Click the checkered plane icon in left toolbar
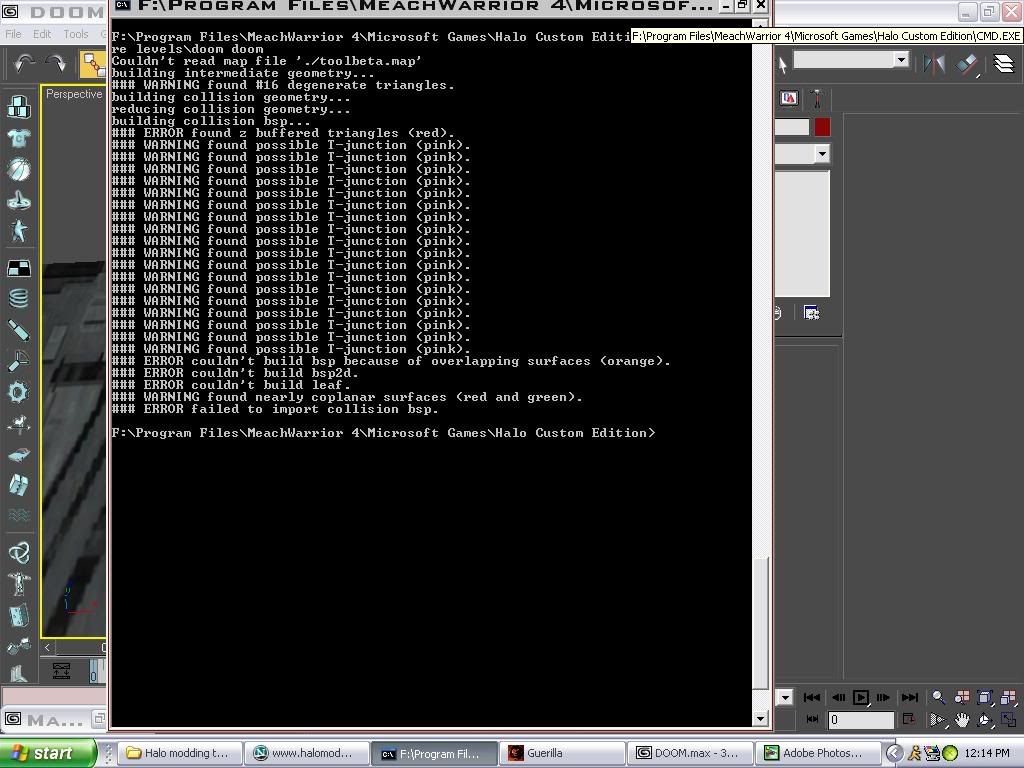This screenshot has height=768, width=1024. click(18, 268)
